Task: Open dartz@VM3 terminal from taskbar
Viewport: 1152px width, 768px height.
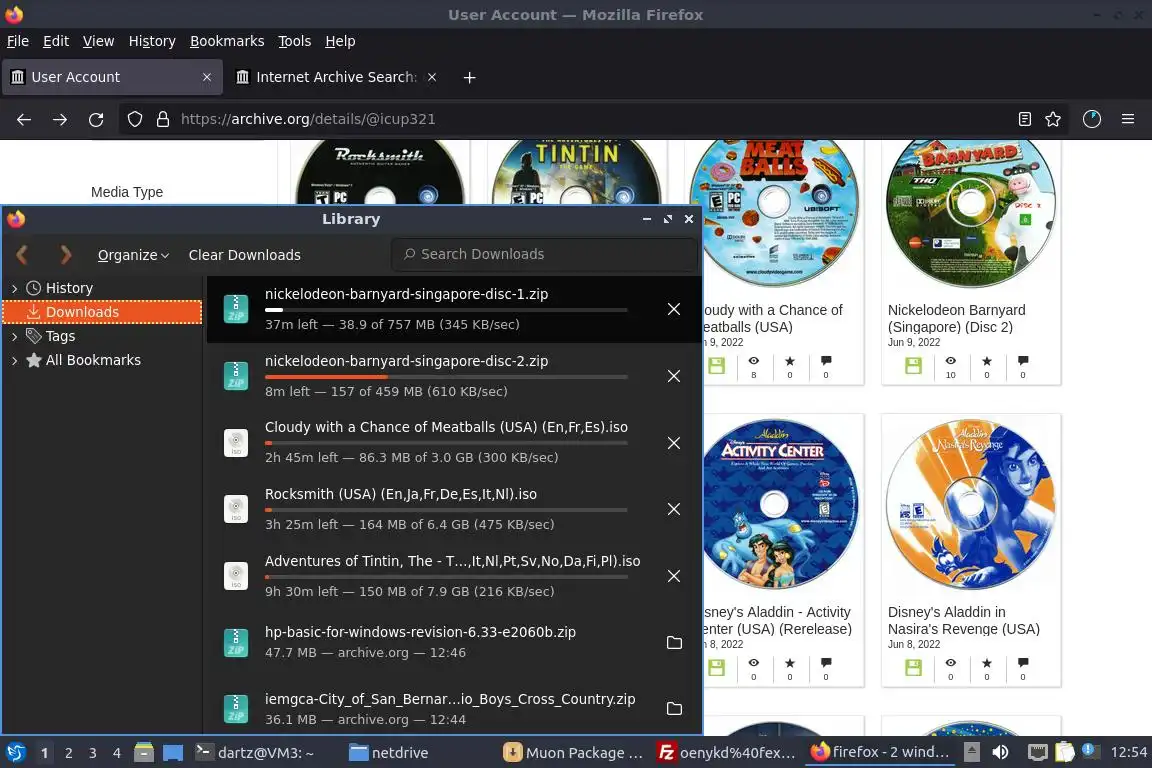Action: 256,753
